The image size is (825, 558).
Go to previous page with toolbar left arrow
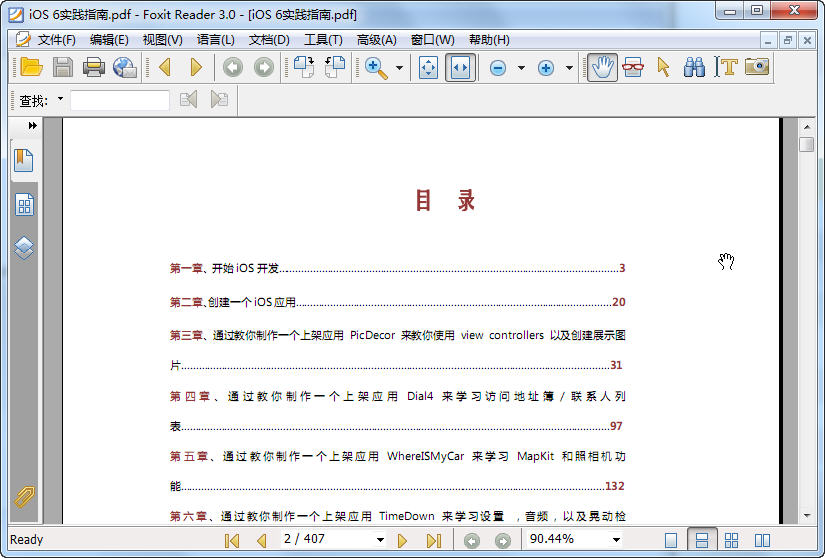point(165,67)
